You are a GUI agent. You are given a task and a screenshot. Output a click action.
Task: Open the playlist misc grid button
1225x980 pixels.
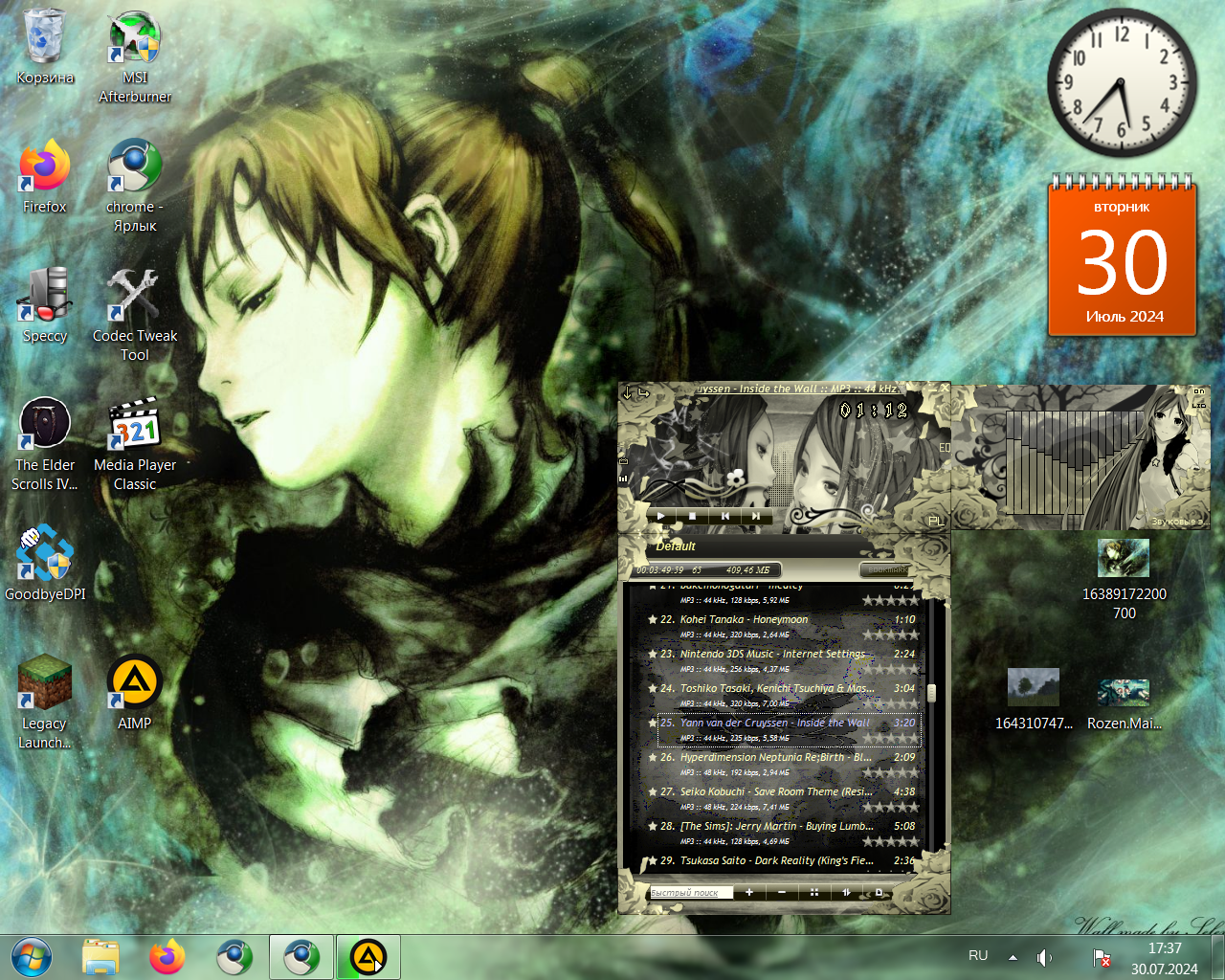pos(814,892)
